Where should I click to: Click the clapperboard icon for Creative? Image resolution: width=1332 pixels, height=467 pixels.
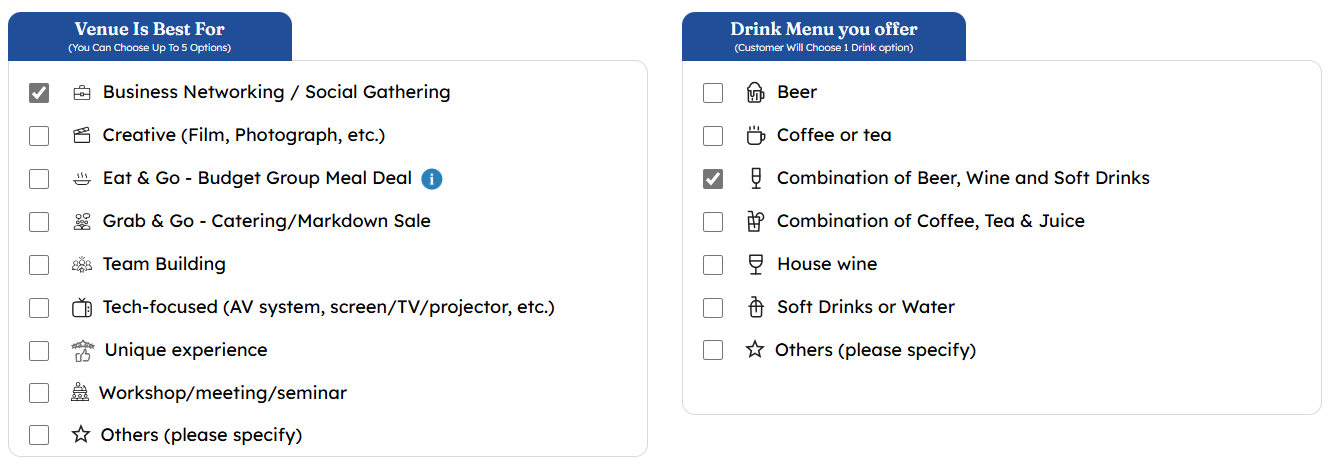coord(82,135)
